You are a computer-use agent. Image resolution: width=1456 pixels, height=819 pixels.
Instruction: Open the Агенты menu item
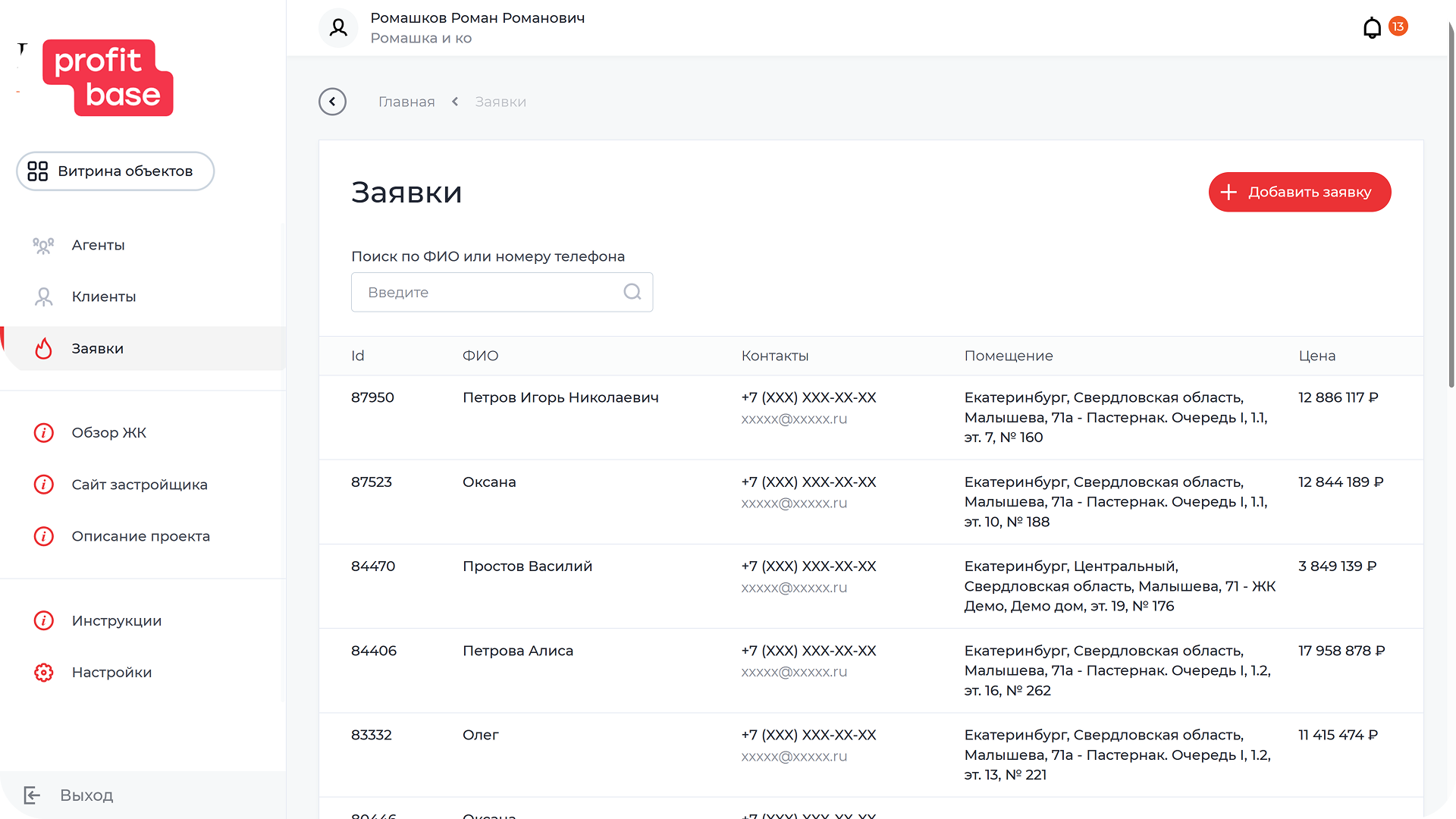[143, 245]
